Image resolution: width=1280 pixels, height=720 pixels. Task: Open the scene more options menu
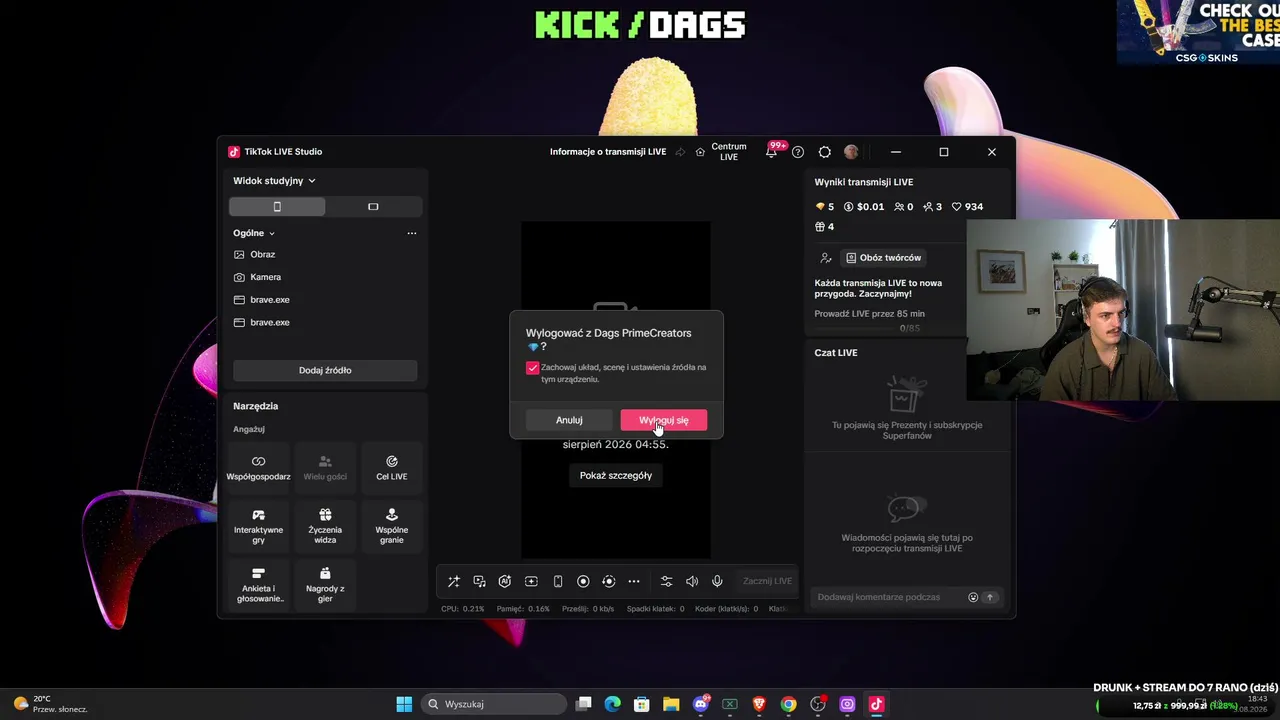coord(411,233)
